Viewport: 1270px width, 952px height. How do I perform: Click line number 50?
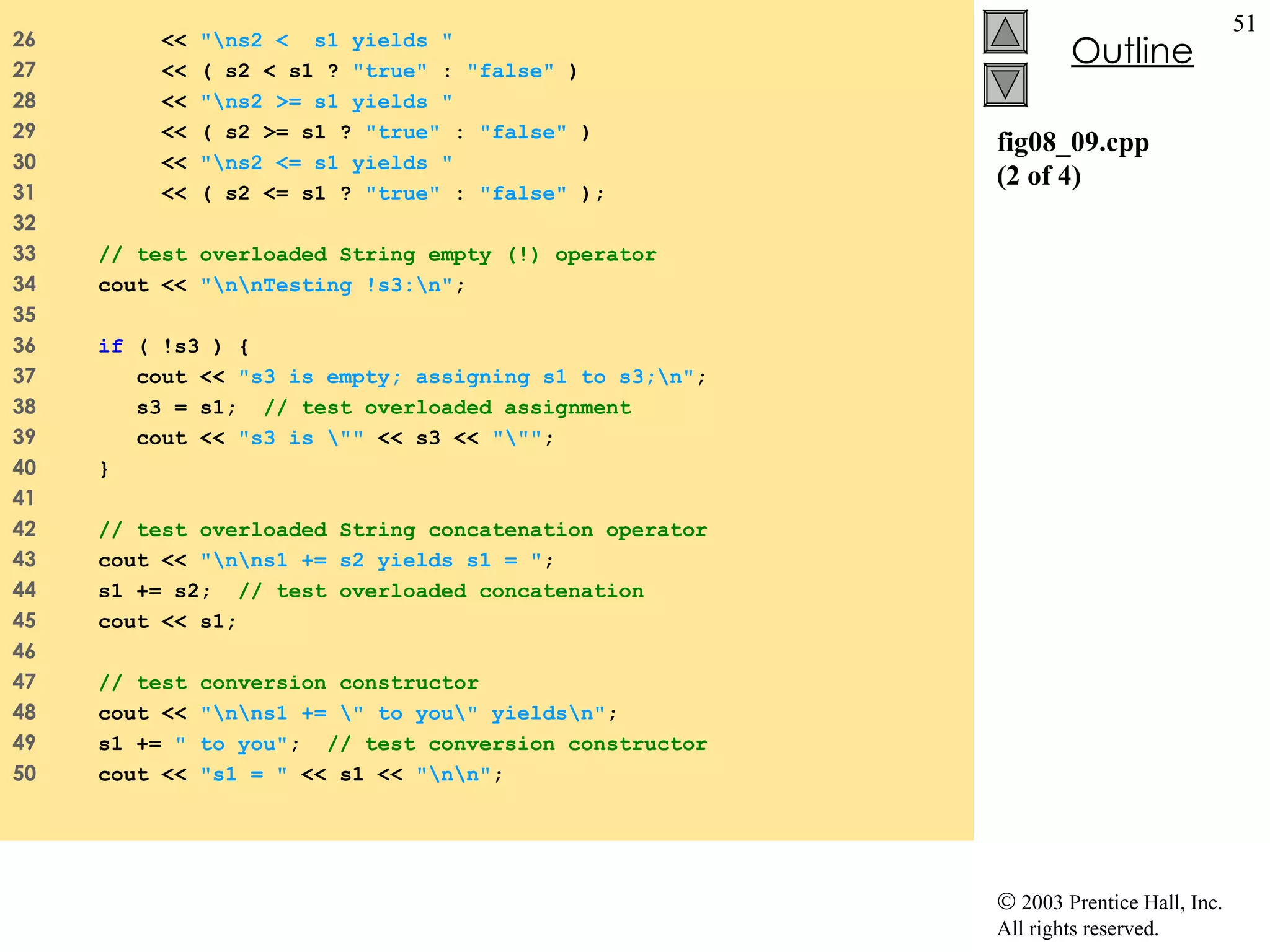pyautogui.click(x=24, y=773)
